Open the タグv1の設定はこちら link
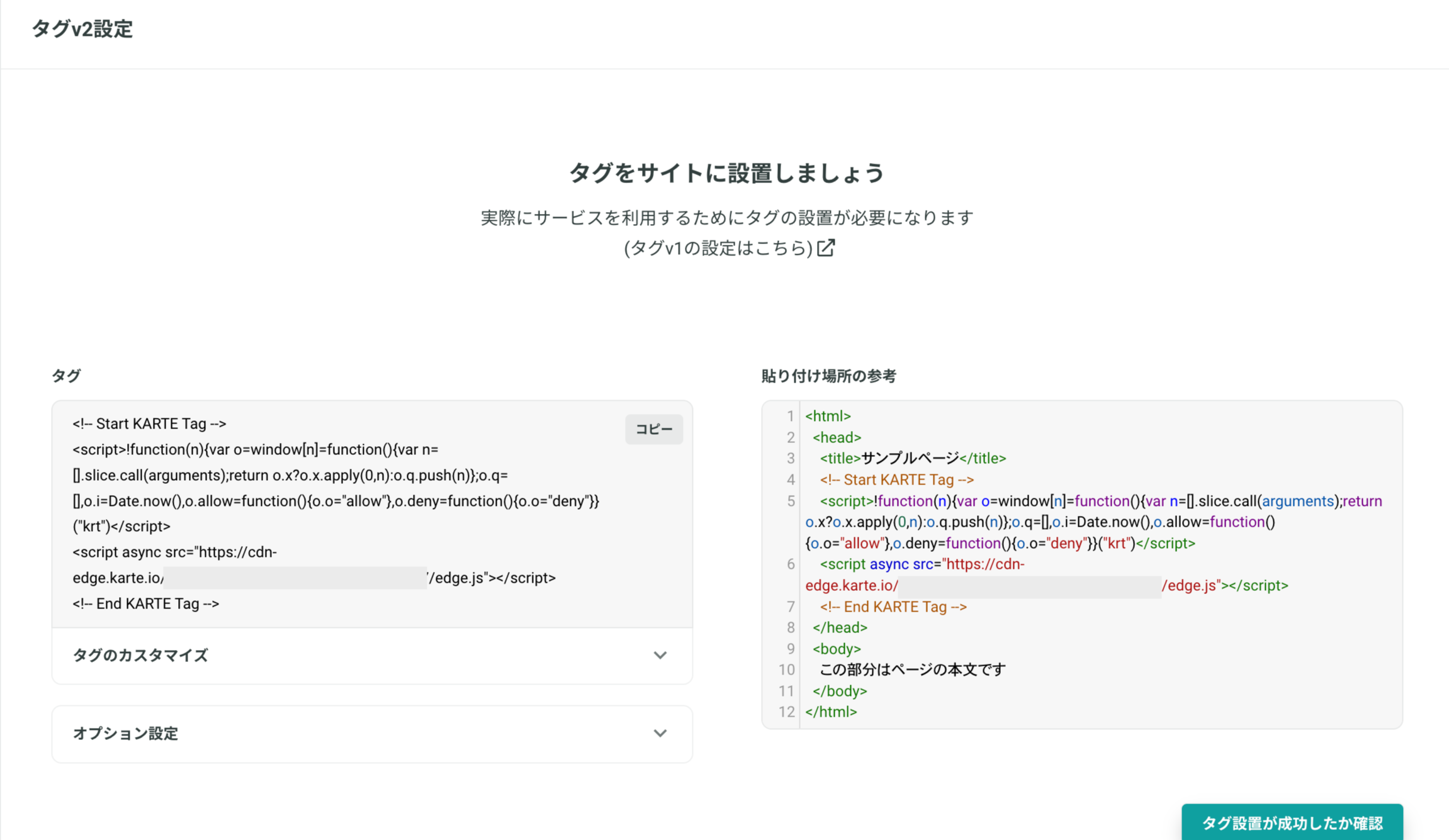This screenshot has height=840, width=1449. tap(719, 248)
